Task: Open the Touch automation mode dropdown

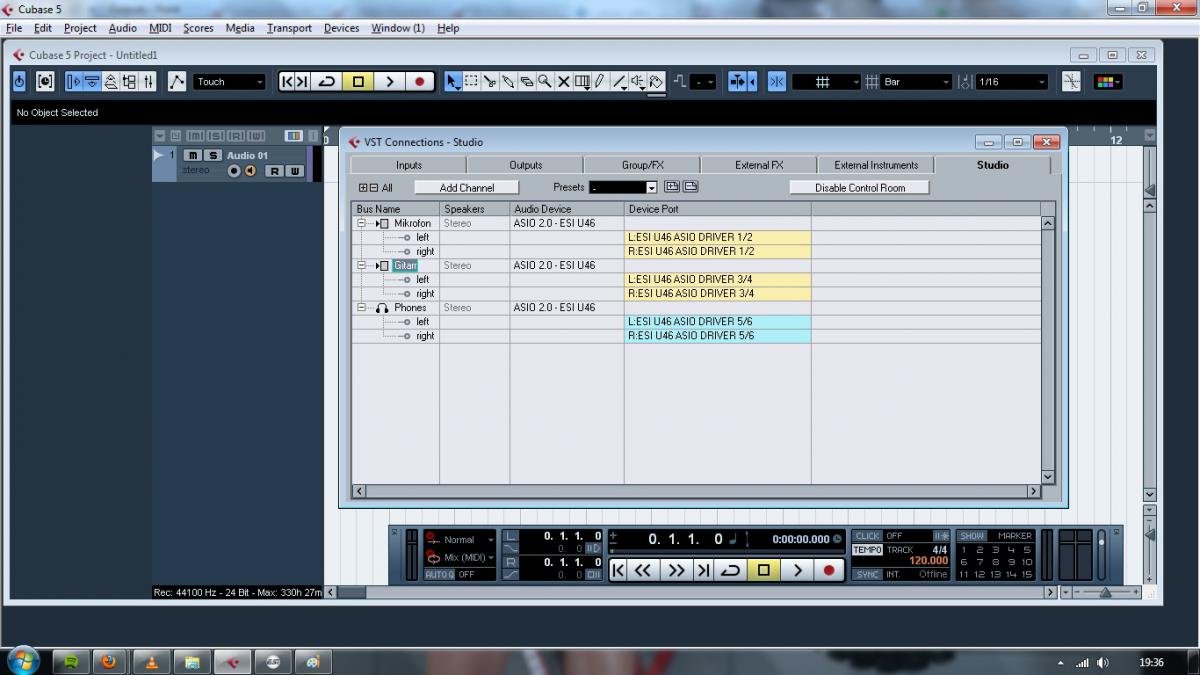Action: (229, 82)
